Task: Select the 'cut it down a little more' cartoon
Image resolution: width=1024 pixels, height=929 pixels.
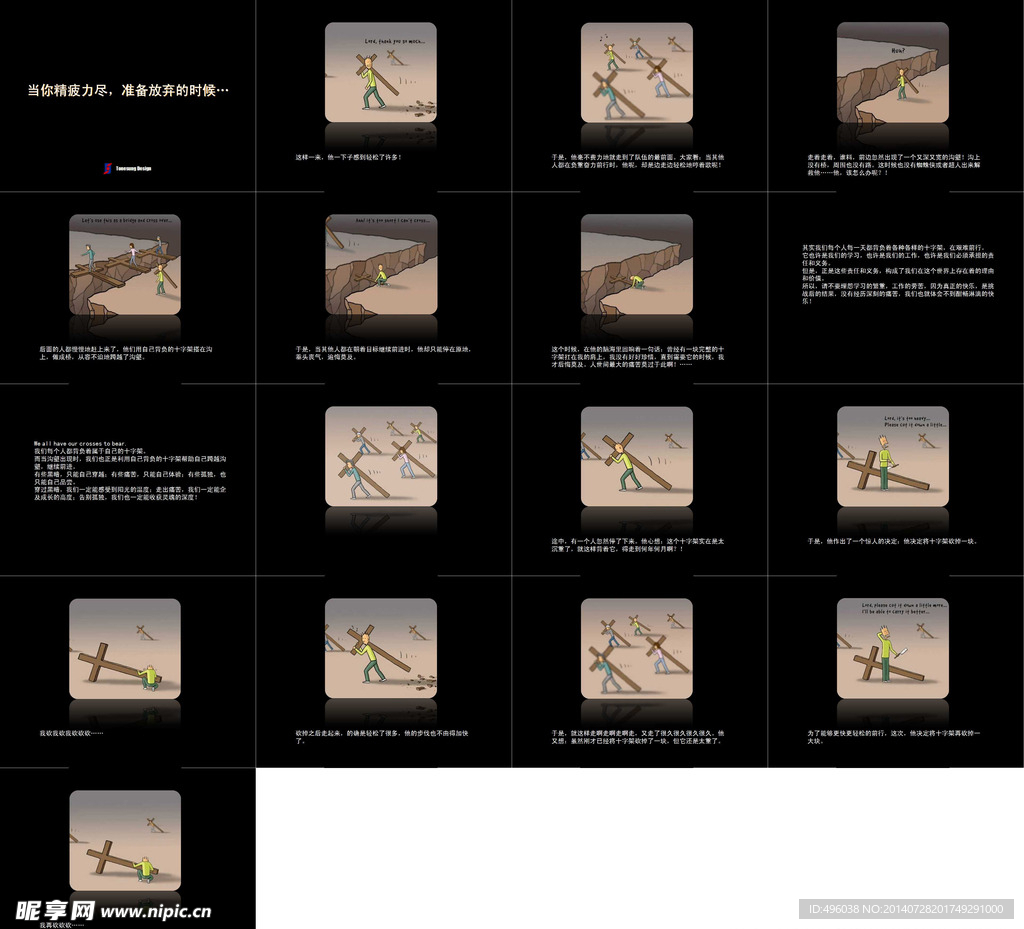Action: tap(892, 648)
